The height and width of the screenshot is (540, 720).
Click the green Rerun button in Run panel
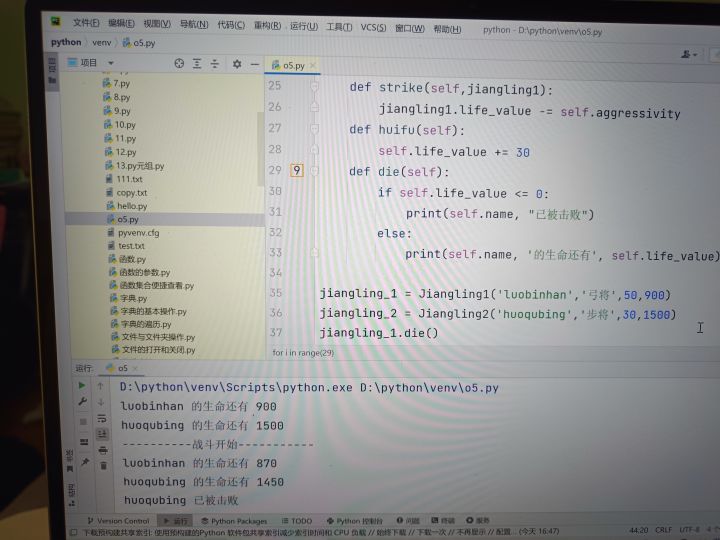tap(81, 385)
